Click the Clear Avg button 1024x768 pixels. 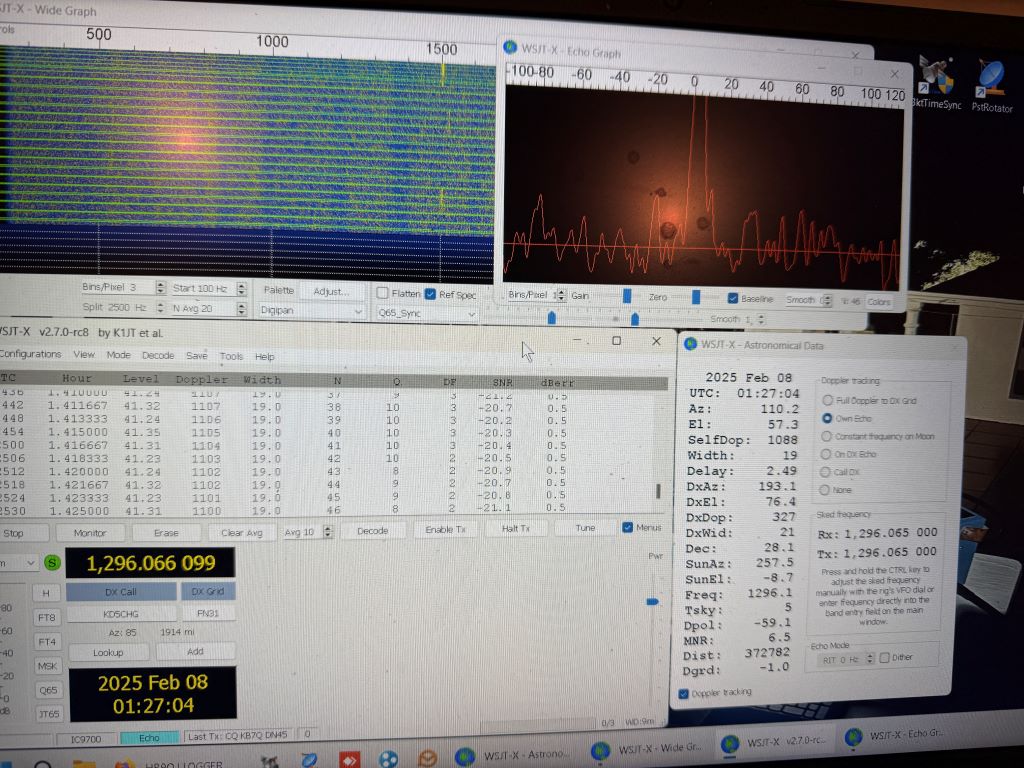point(242,533)
